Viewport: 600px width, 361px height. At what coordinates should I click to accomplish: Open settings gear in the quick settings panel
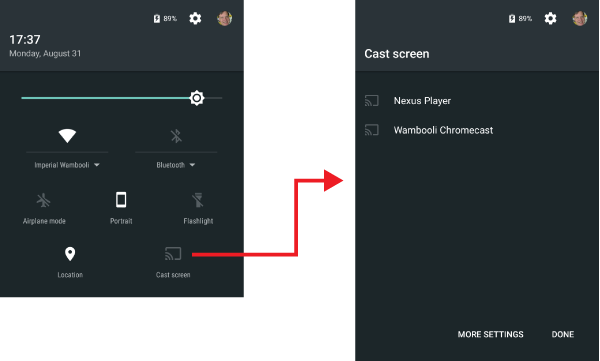195,18
